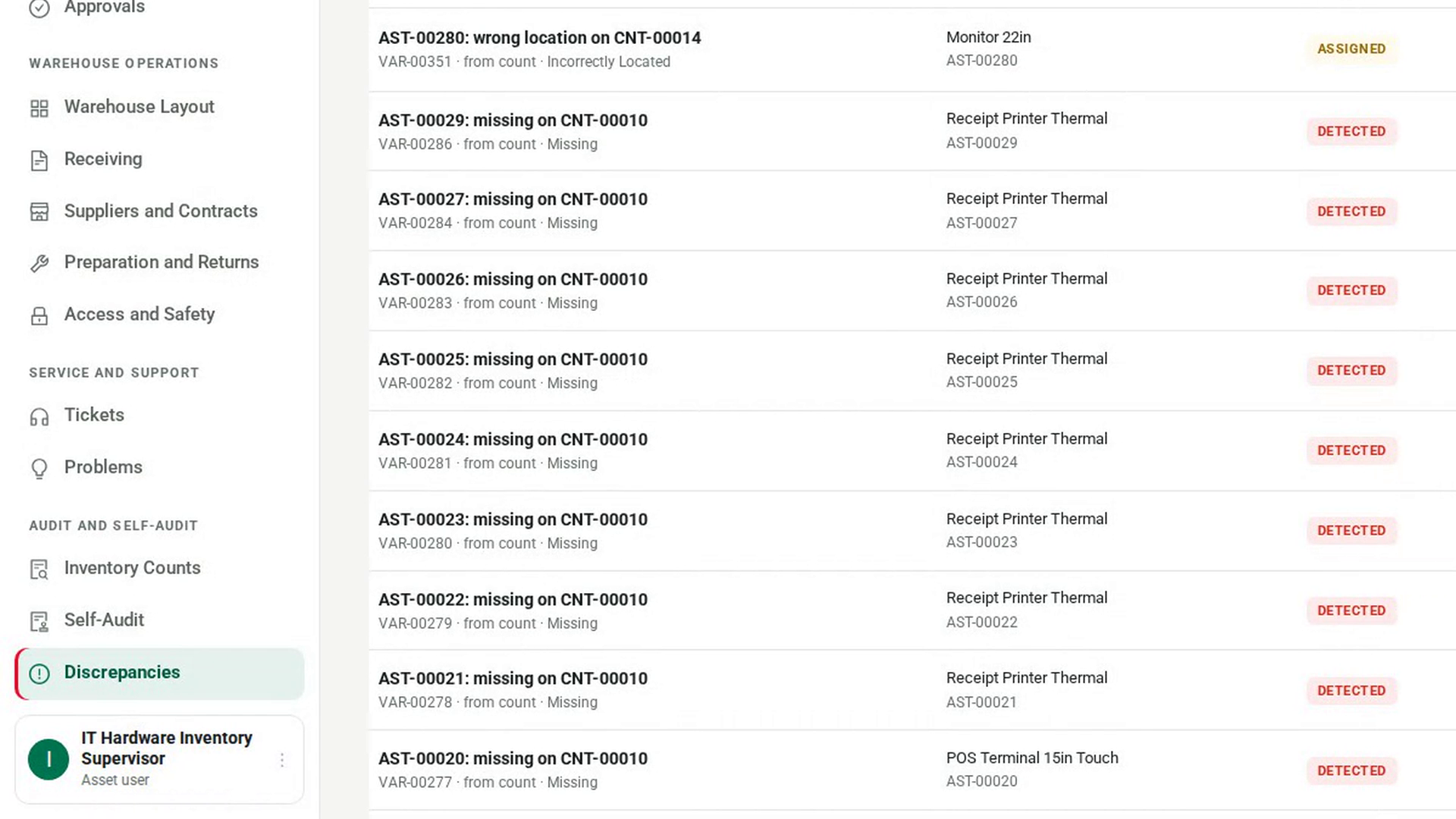Screen dimensions: 1456x819
Task: Open AST-00280 wrong location discrepancy
Action: (x=912, y=50)
